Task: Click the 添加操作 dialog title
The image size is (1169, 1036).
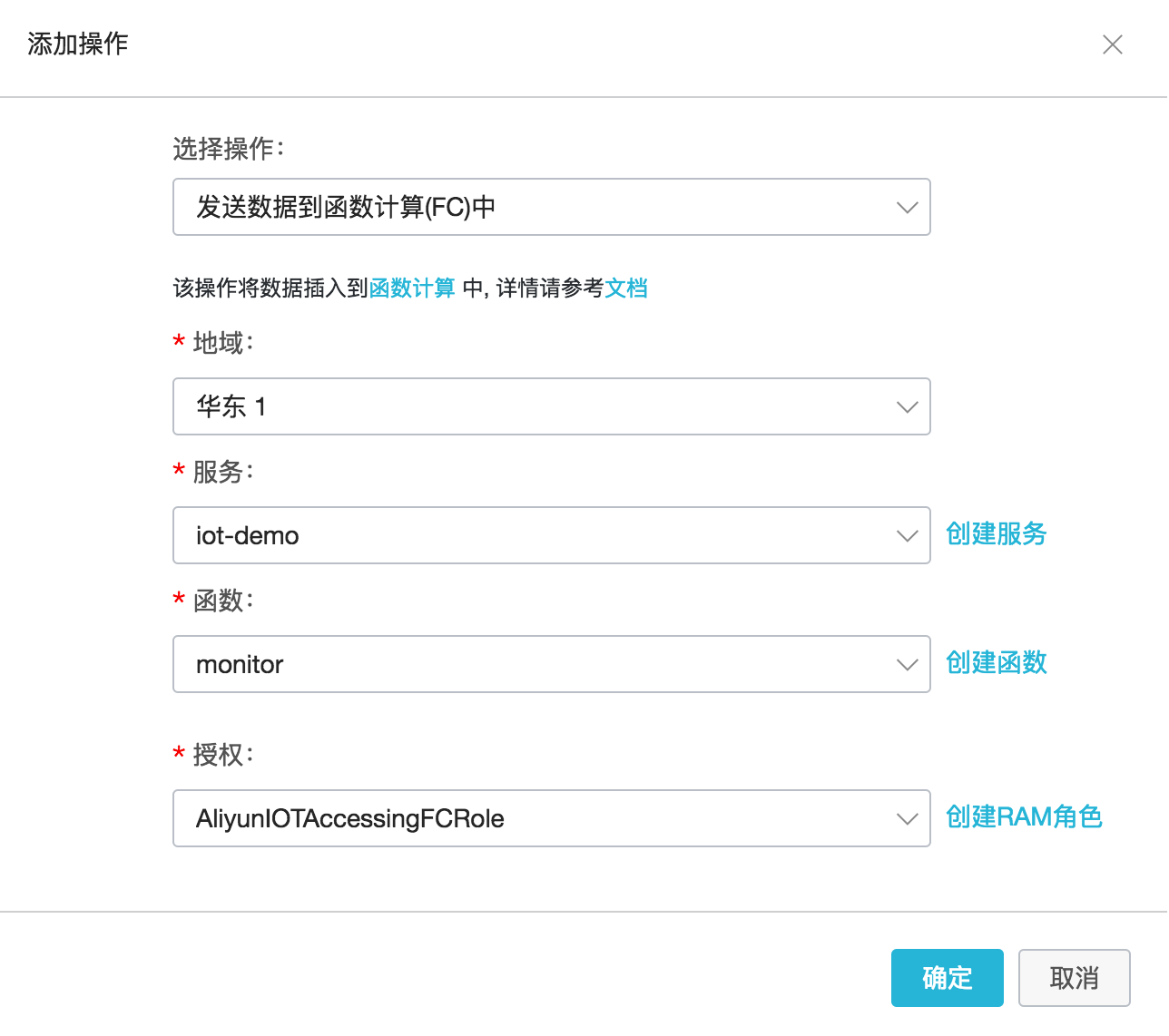Action: point(77,44)
